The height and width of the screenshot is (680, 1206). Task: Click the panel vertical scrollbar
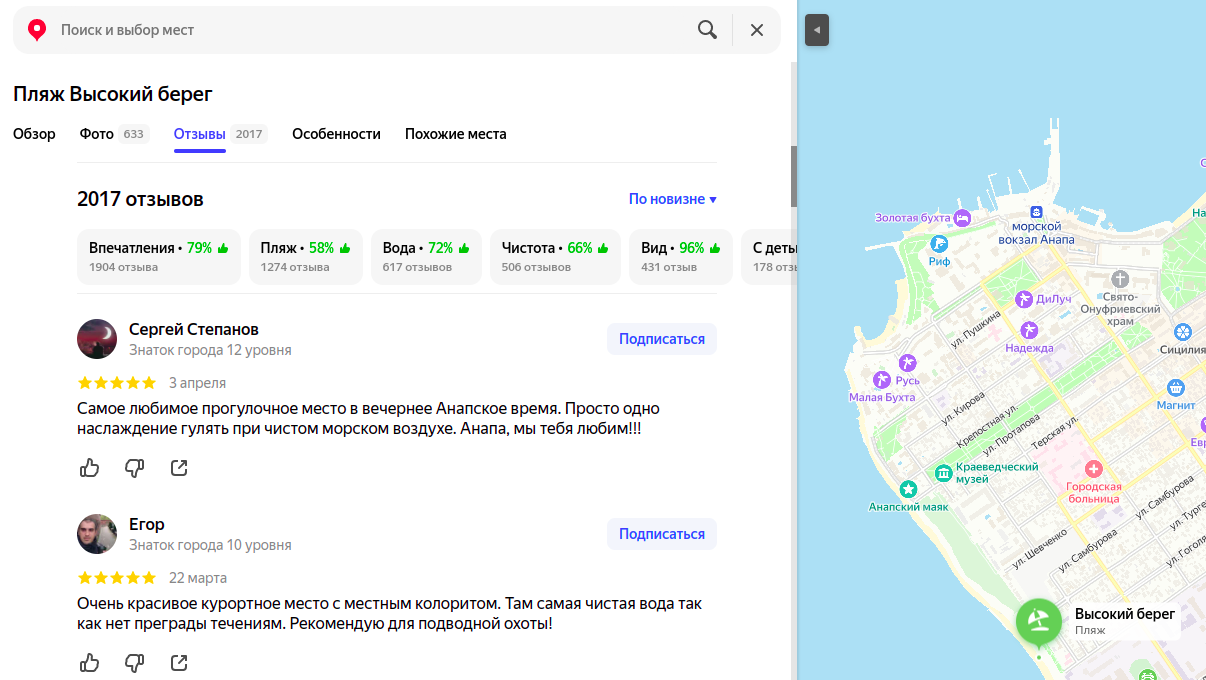point(794,175)
